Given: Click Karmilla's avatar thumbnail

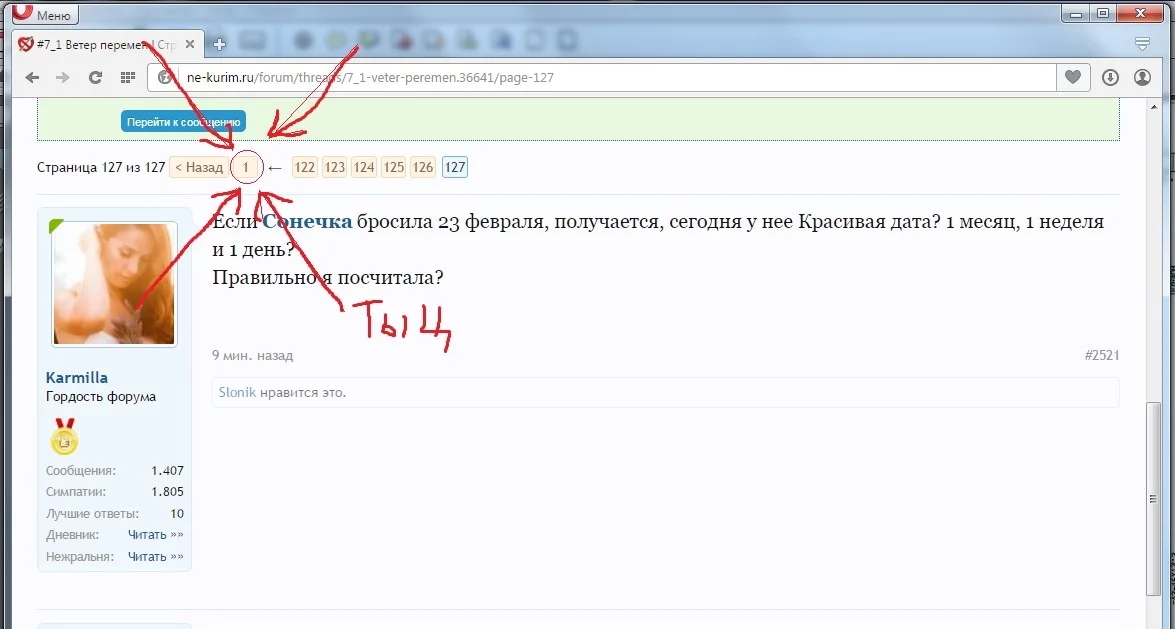Looking at the screenshot, I should point(113,283).
